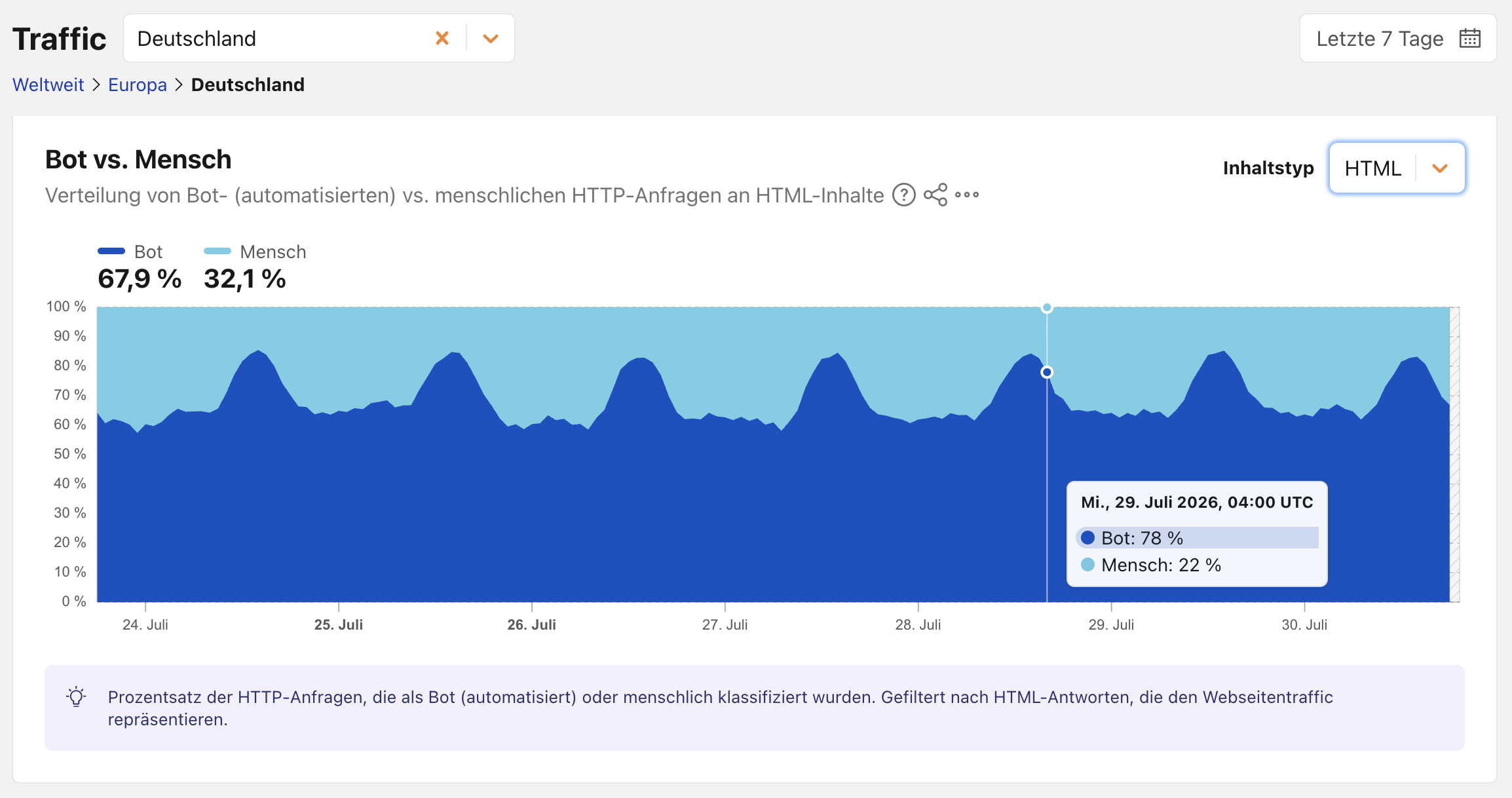
Task: Share the Bot vs. Mensch chart
Action: (x=936, y=195)
